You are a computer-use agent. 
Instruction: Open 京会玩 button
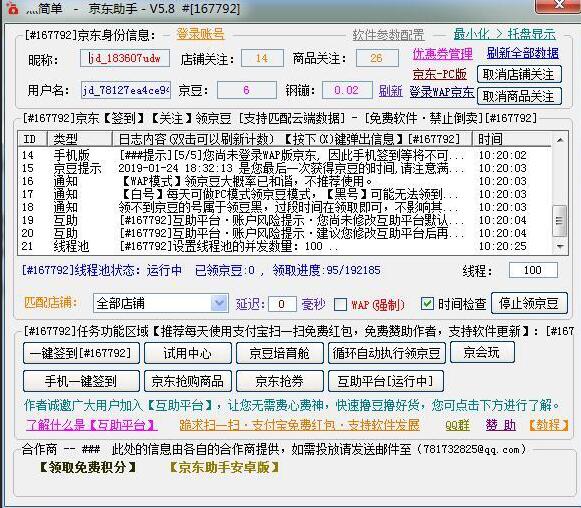(482, 352)
